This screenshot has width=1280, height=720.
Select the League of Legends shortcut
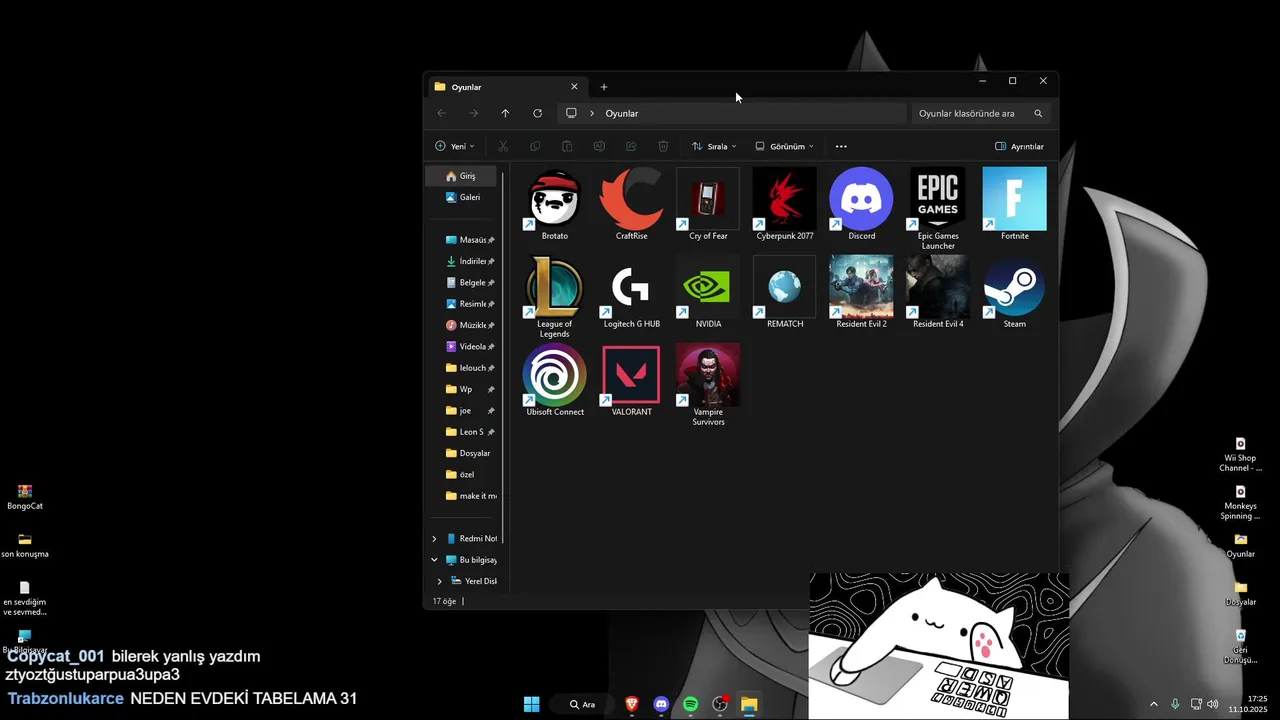pos(554,296)
